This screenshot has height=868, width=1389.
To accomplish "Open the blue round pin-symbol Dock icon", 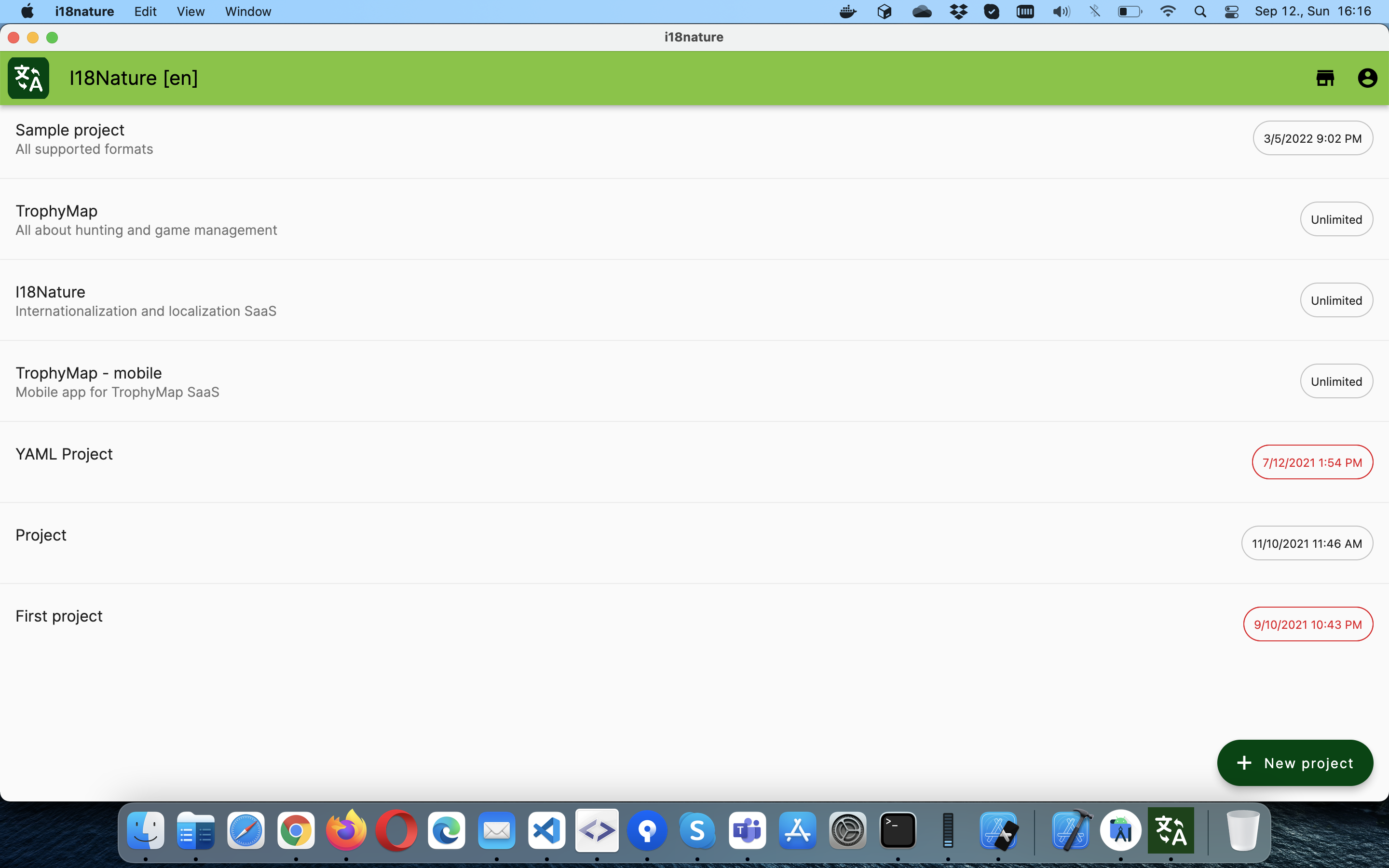I will [647, 830].
